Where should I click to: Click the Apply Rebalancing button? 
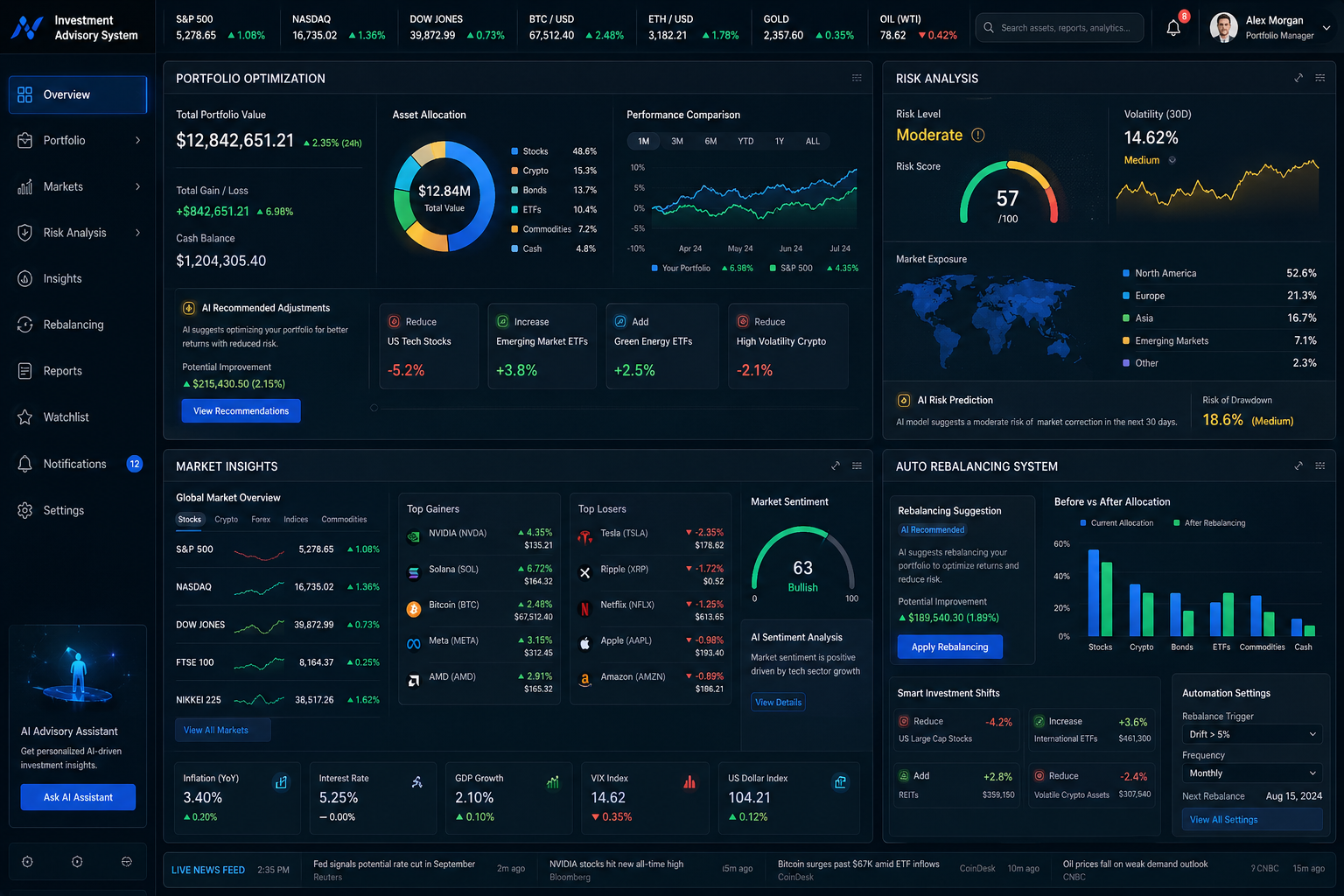click(950, 647)
